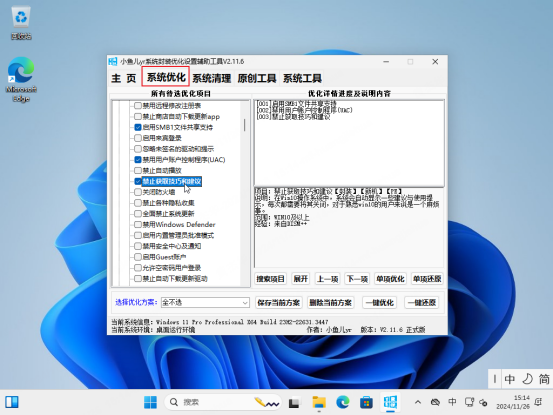Check 启用内置管理员批准模式 option
This screenshot has height=415, width=553.
point(138,235)
